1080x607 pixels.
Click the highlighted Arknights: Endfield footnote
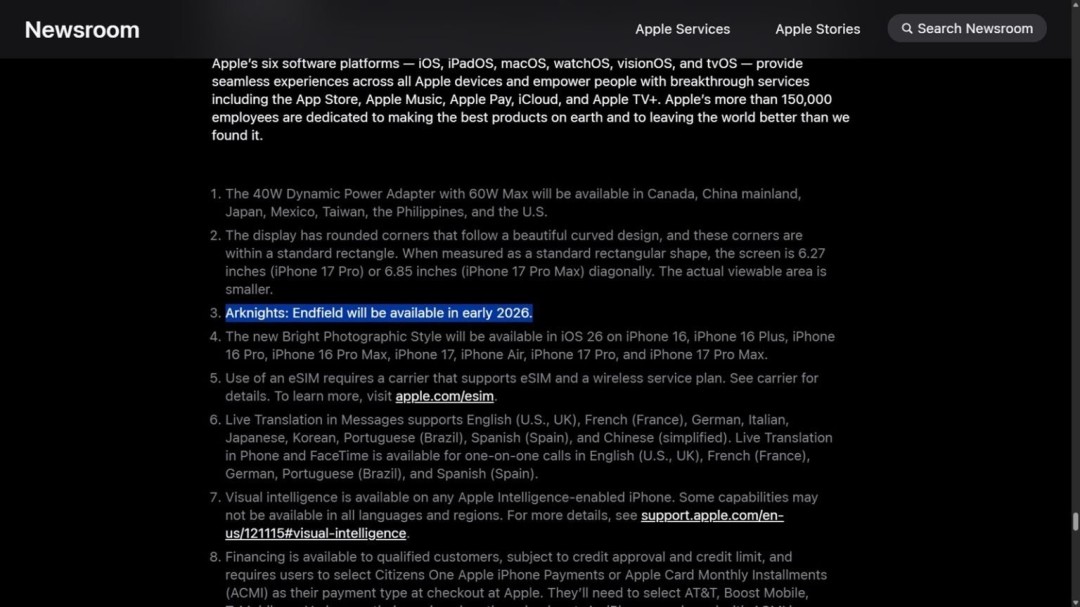[378, 313]
